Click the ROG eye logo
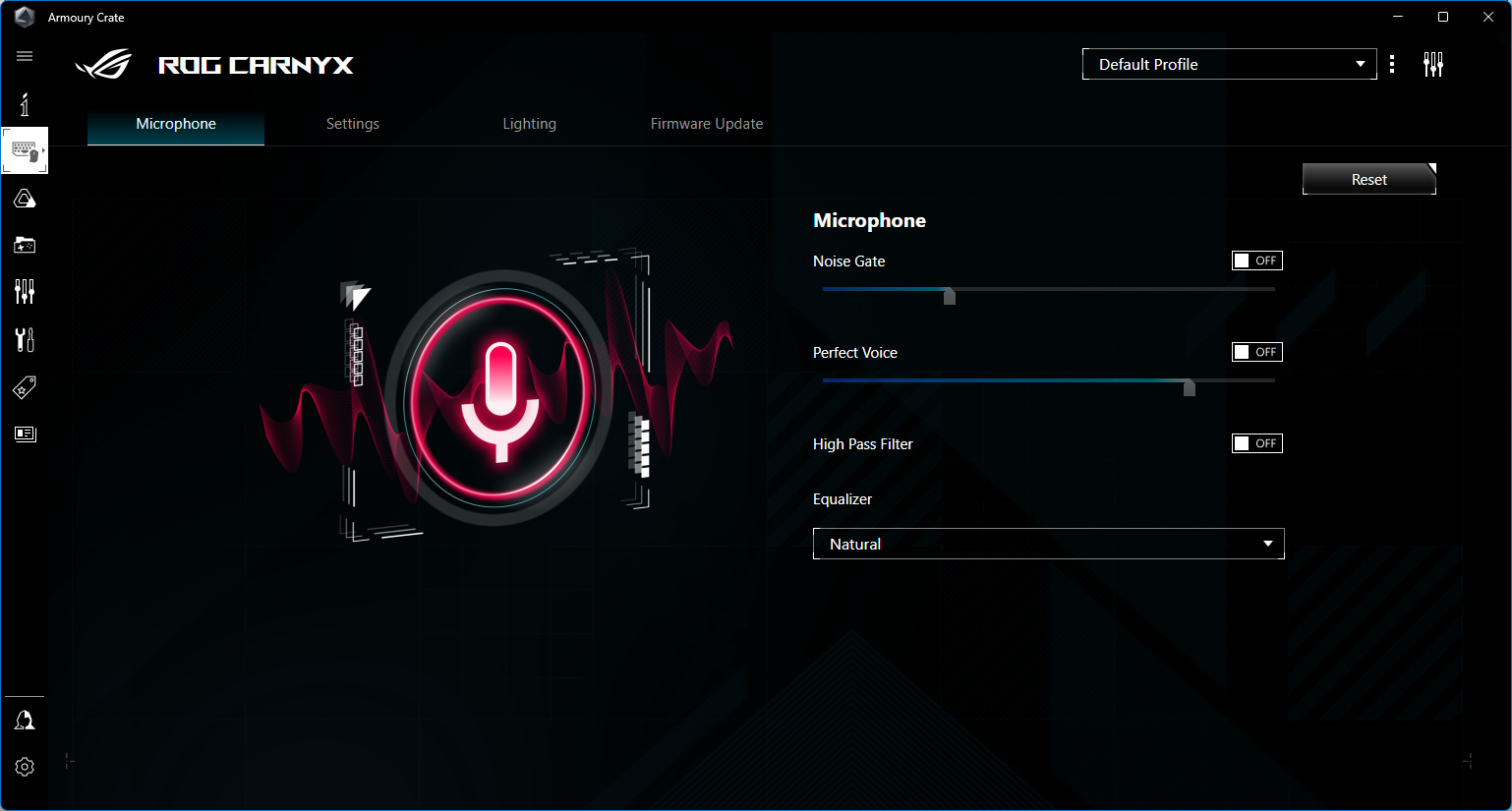 click(x=103, y=65)
